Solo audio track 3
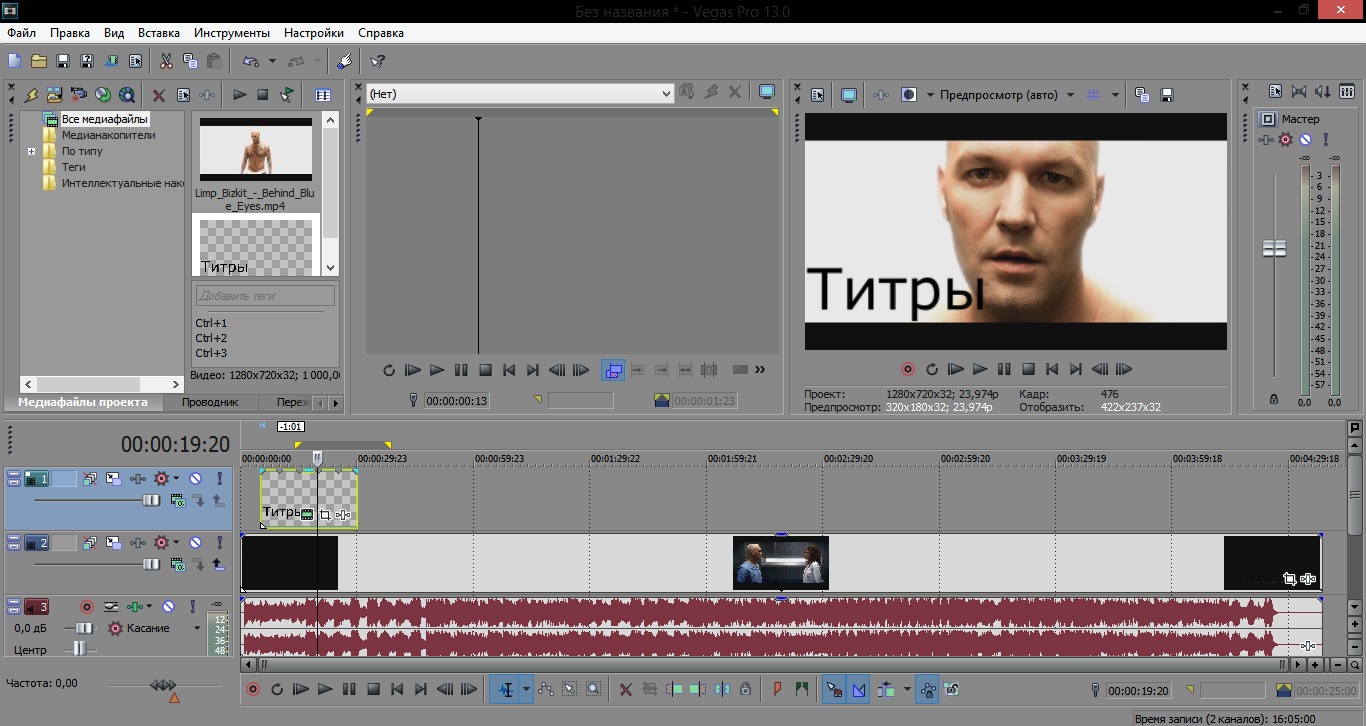 192,606
